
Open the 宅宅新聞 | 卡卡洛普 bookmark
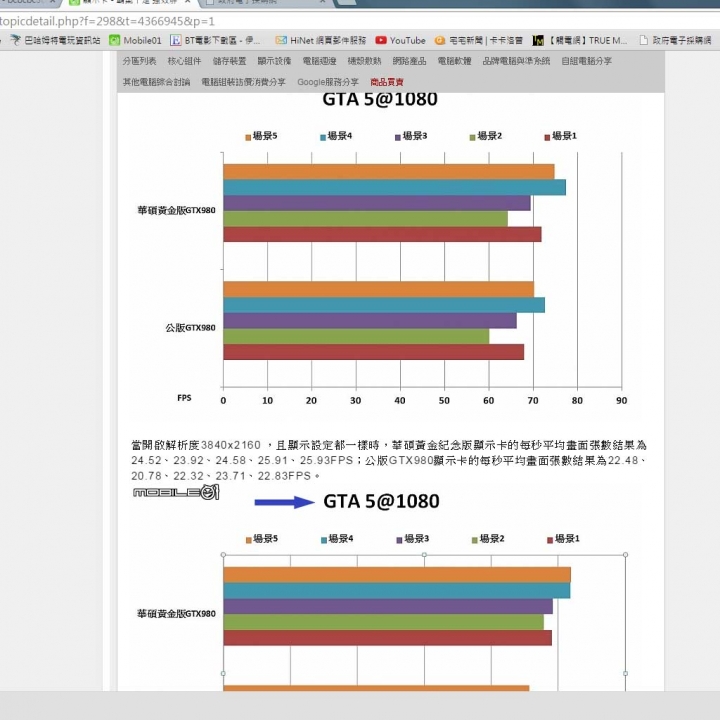pos(478,40)
